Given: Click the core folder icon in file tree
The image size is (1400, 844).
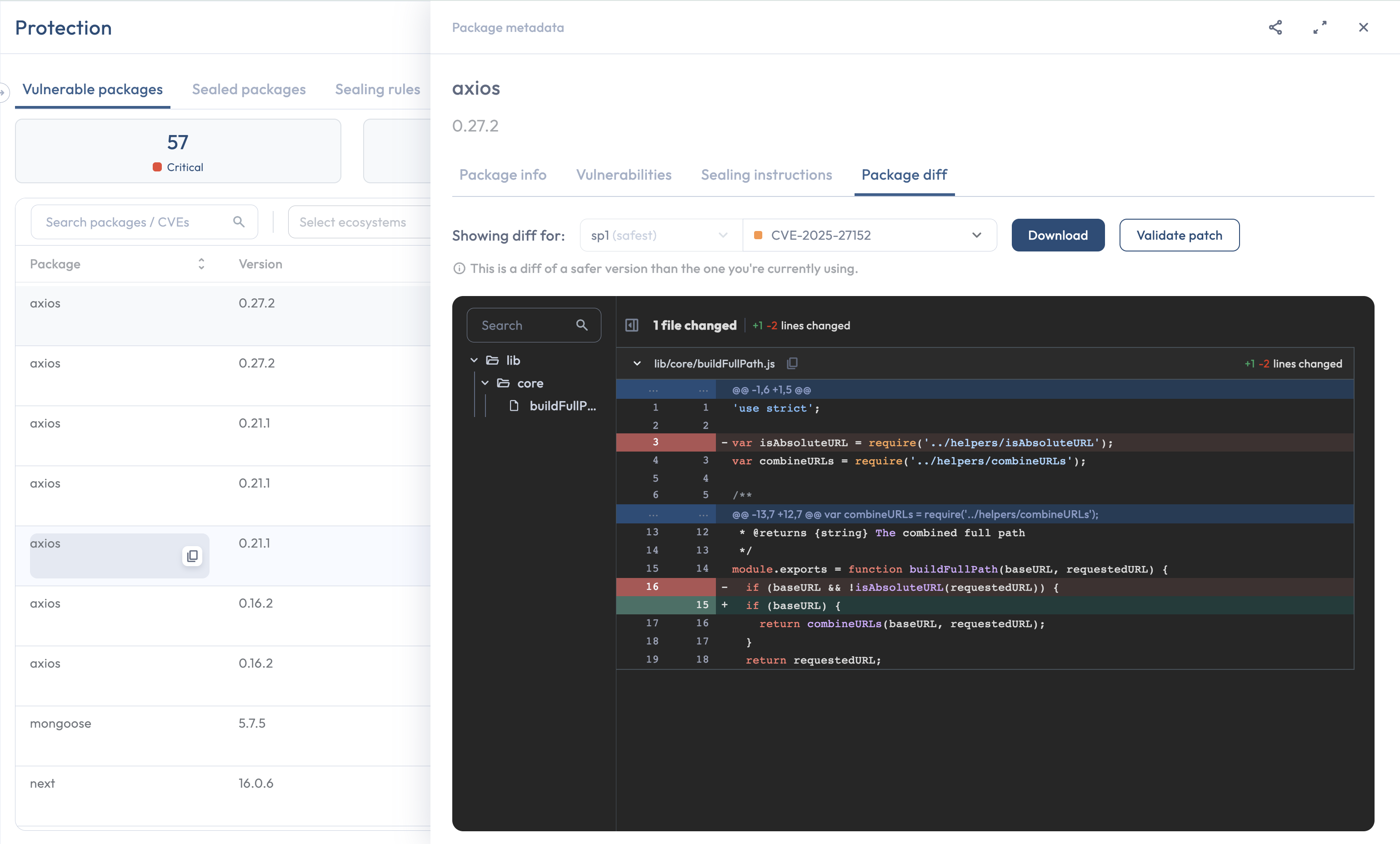Looking at the screenshot, I should pos(504,383).
